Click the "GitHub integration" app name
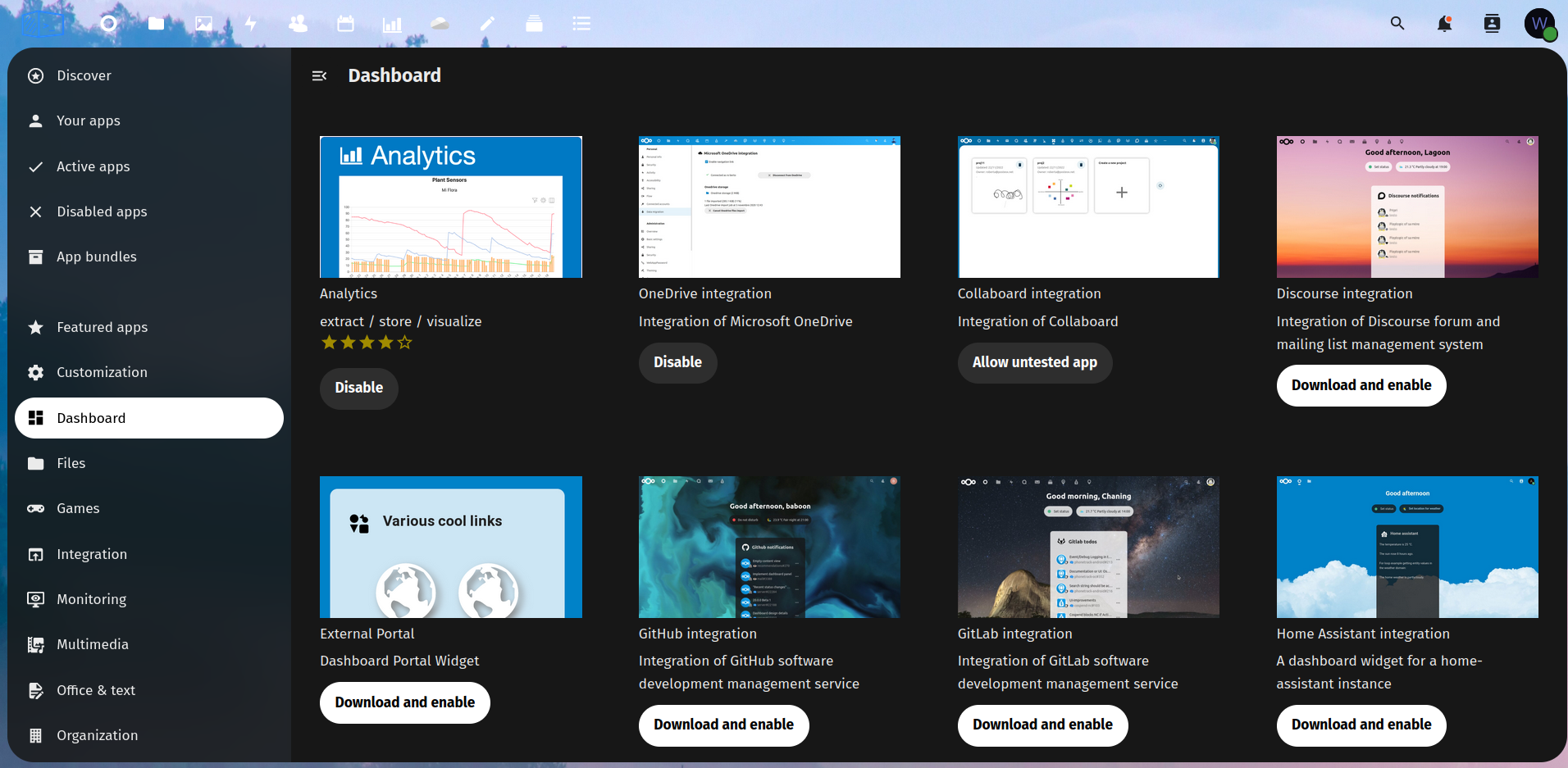1568x768 pixels. [x=698, y=634]
